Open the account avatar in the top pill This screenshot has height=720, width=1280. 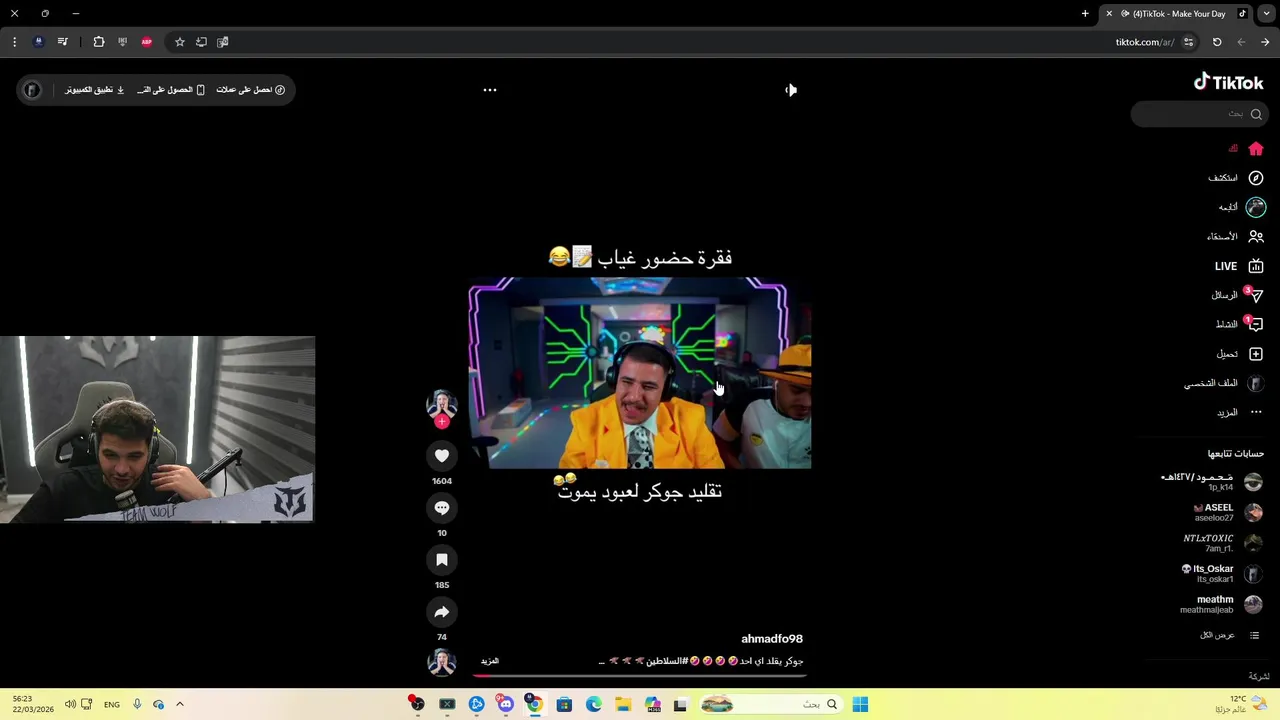coord(32,90)
